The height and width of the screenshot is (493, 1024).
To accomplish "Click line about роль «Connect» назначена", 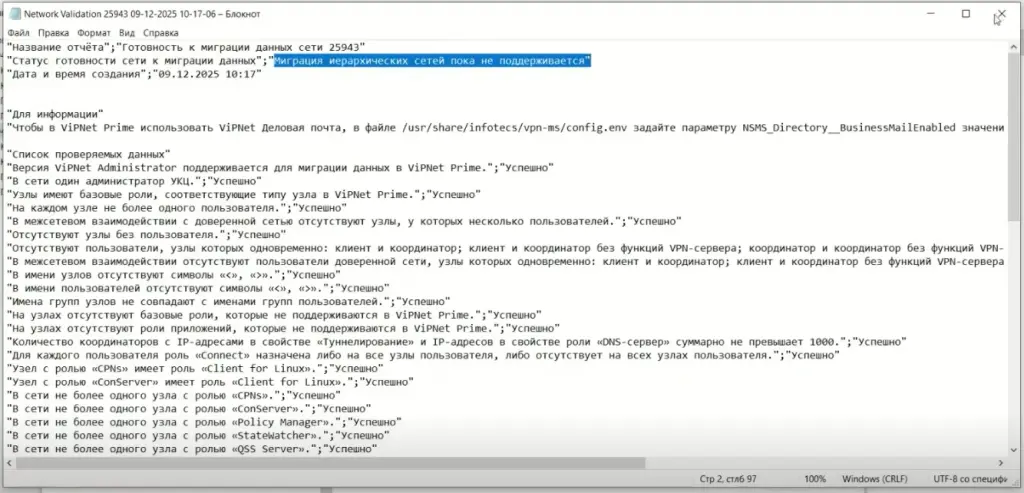I will point(423,355).
